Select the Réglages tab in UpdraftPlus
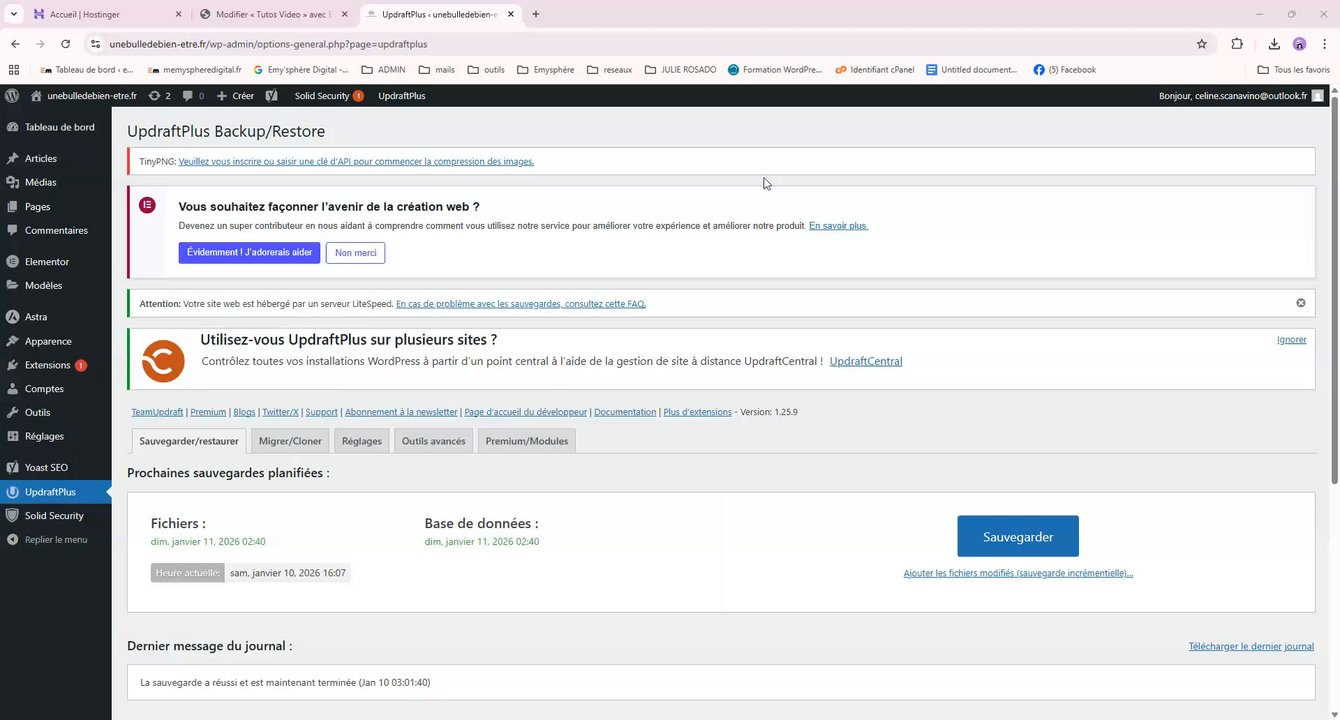Screen dimensions: 1340x720 362,441
